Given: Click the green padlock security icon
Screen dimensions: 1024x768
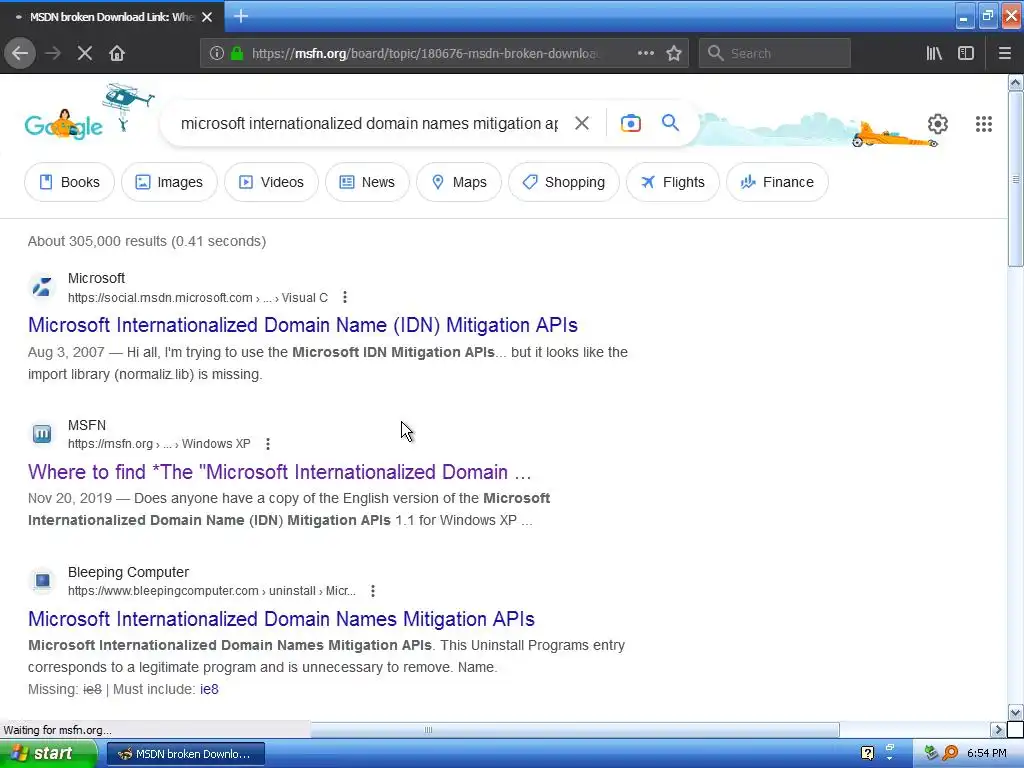Looking at the screenshot, I should point(237,53).
